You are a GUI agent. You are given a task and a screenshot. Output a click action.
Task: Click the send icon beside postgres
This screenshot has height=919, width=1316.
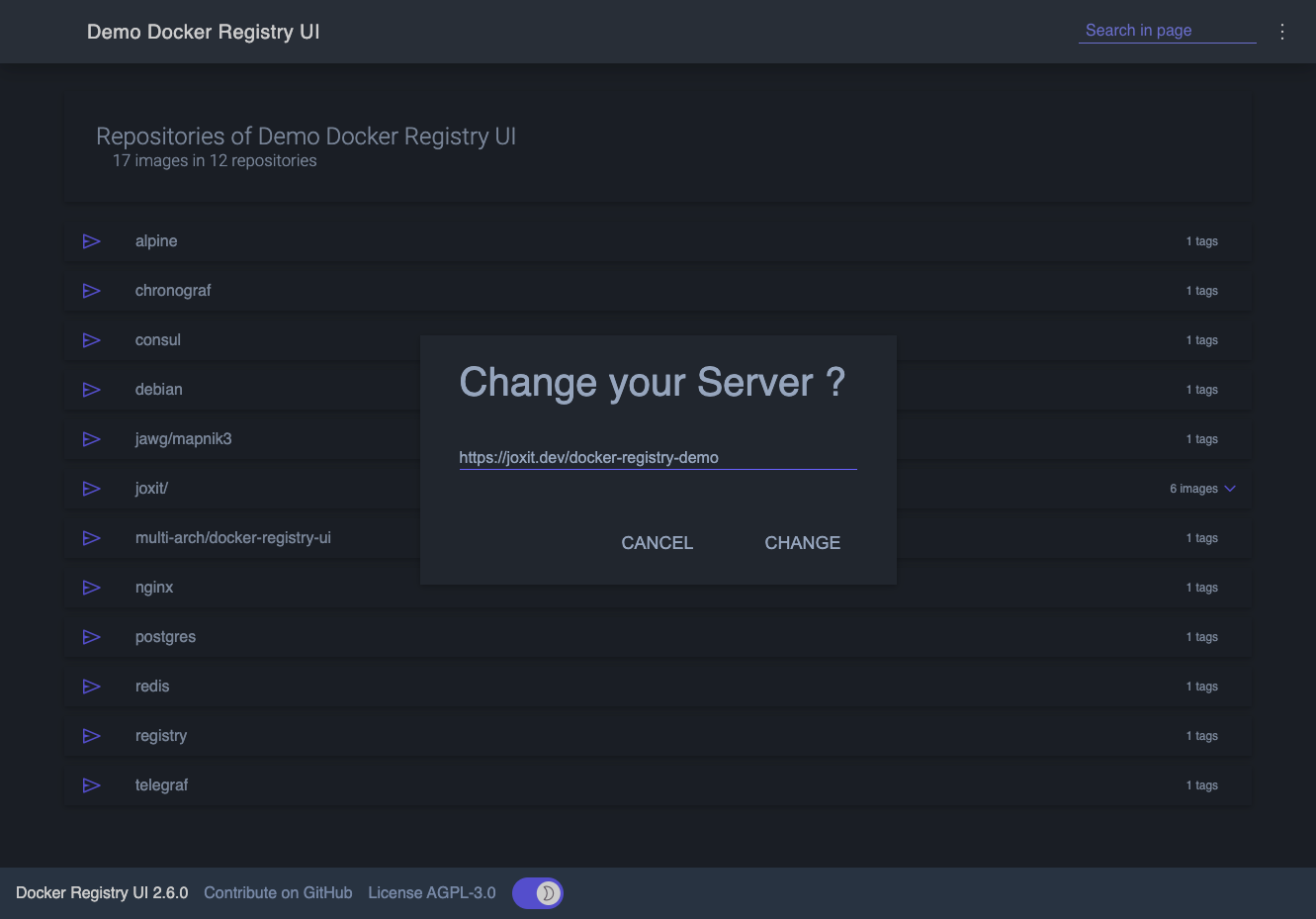click(x=92, y=637)
